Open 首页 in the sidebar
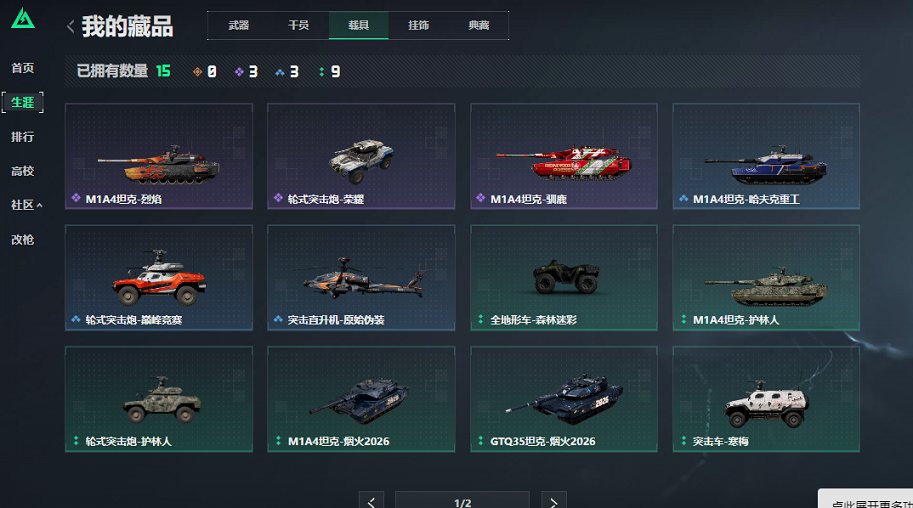This screenshot has width=913, height=508. tap(23, 68)
